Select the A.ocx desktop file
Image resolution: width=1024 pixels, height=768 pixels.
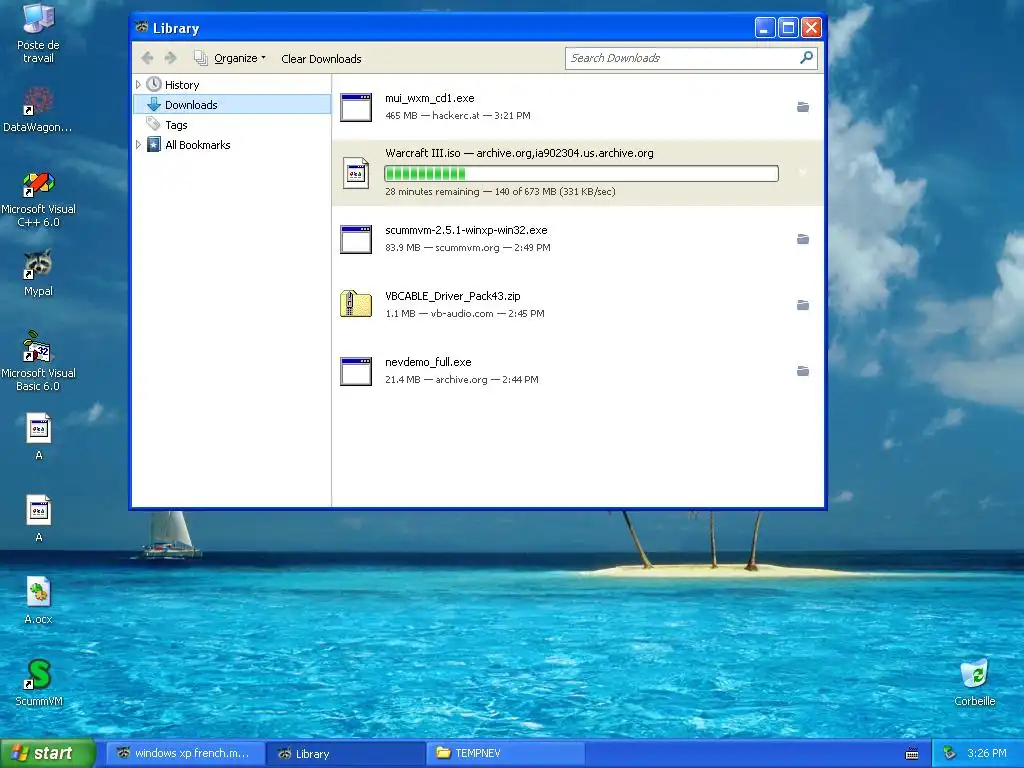[38, 601]
